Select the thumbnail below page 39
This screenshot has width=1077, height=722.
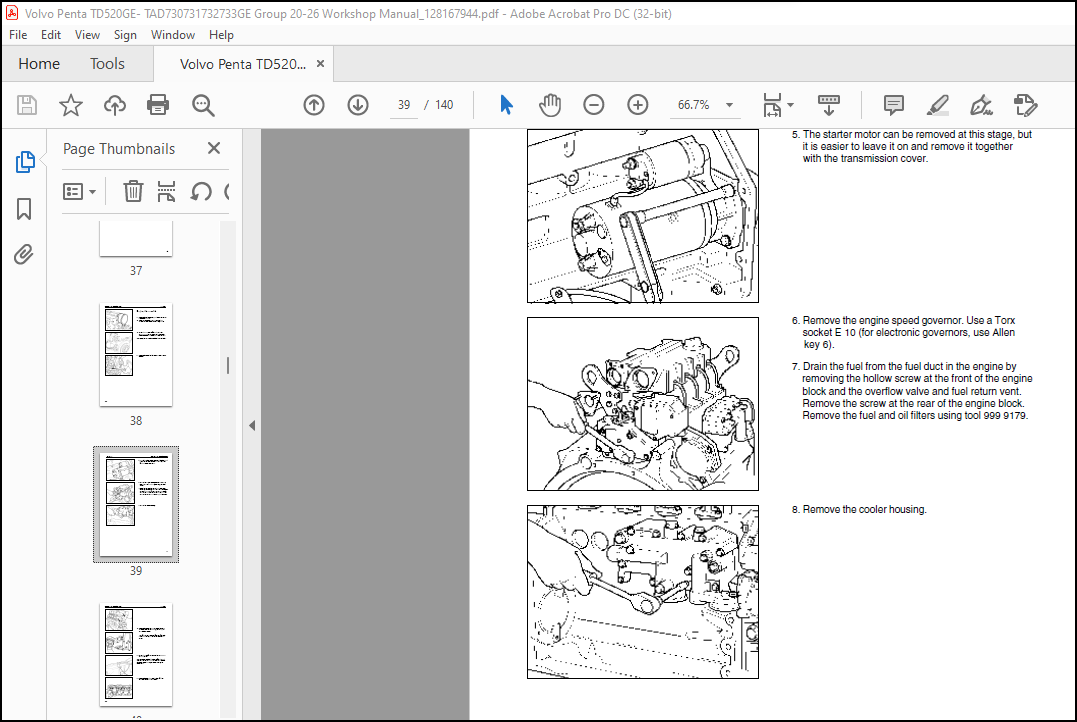point(136,655)
